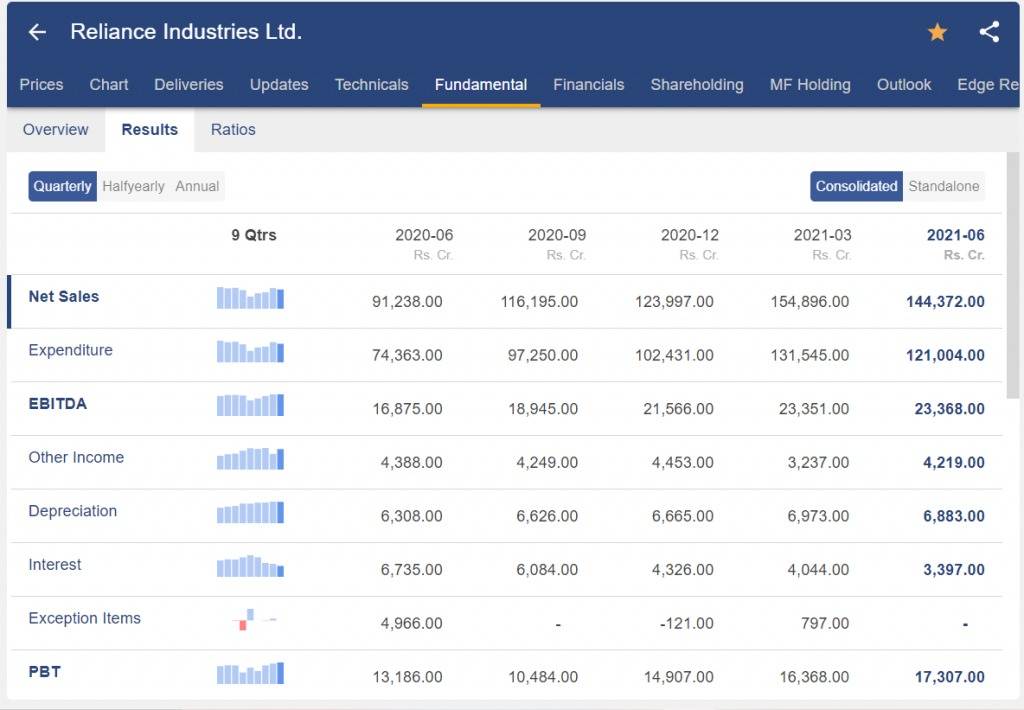Click the back arrow icon
Viewport: 1024px width, 710px height.
pos(37,32)
